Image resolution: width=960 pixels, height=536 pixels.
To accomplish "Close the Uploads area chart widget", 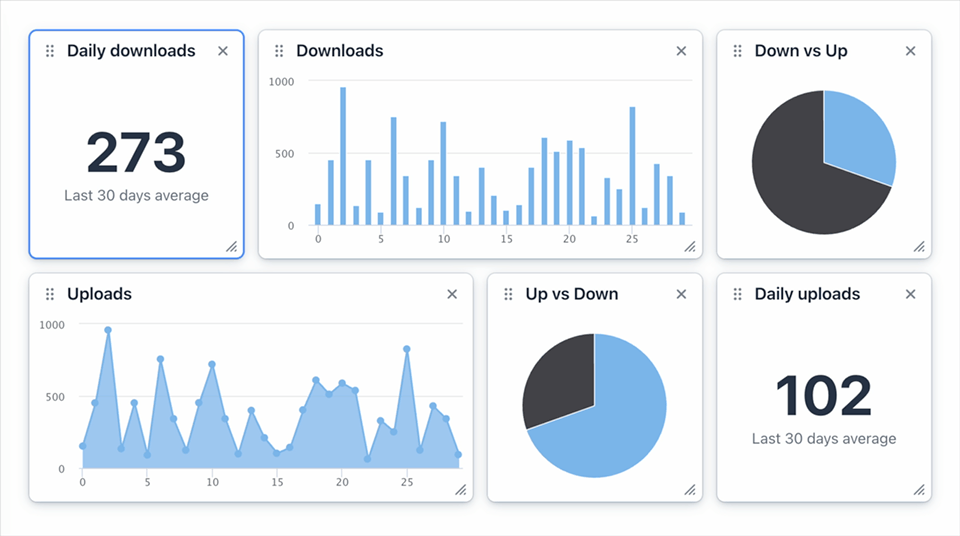I will tap(452, 294).
